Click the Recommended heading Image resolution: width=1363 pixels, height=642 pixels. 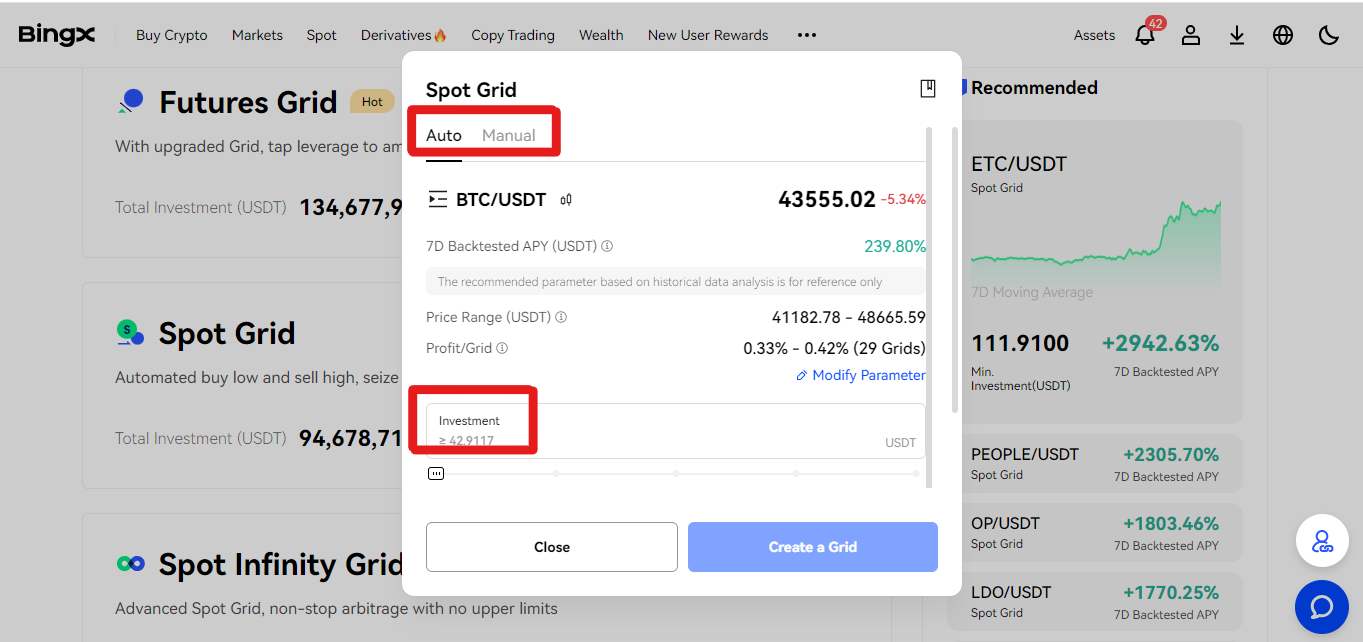click(x=1034, y=88)
